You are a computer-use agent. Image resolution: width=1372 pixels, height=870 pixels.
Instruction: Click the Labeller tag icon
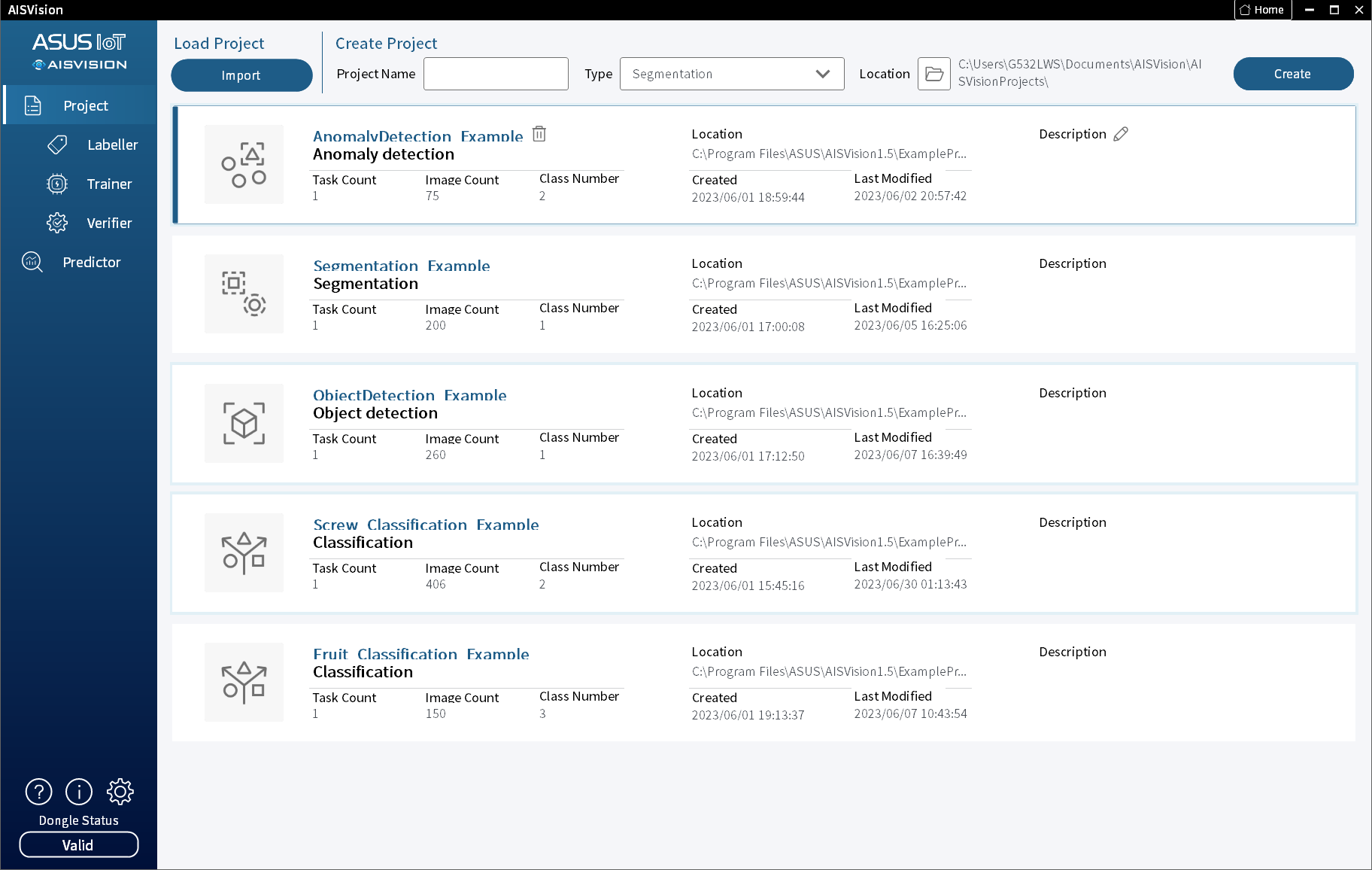click(57, 144)
